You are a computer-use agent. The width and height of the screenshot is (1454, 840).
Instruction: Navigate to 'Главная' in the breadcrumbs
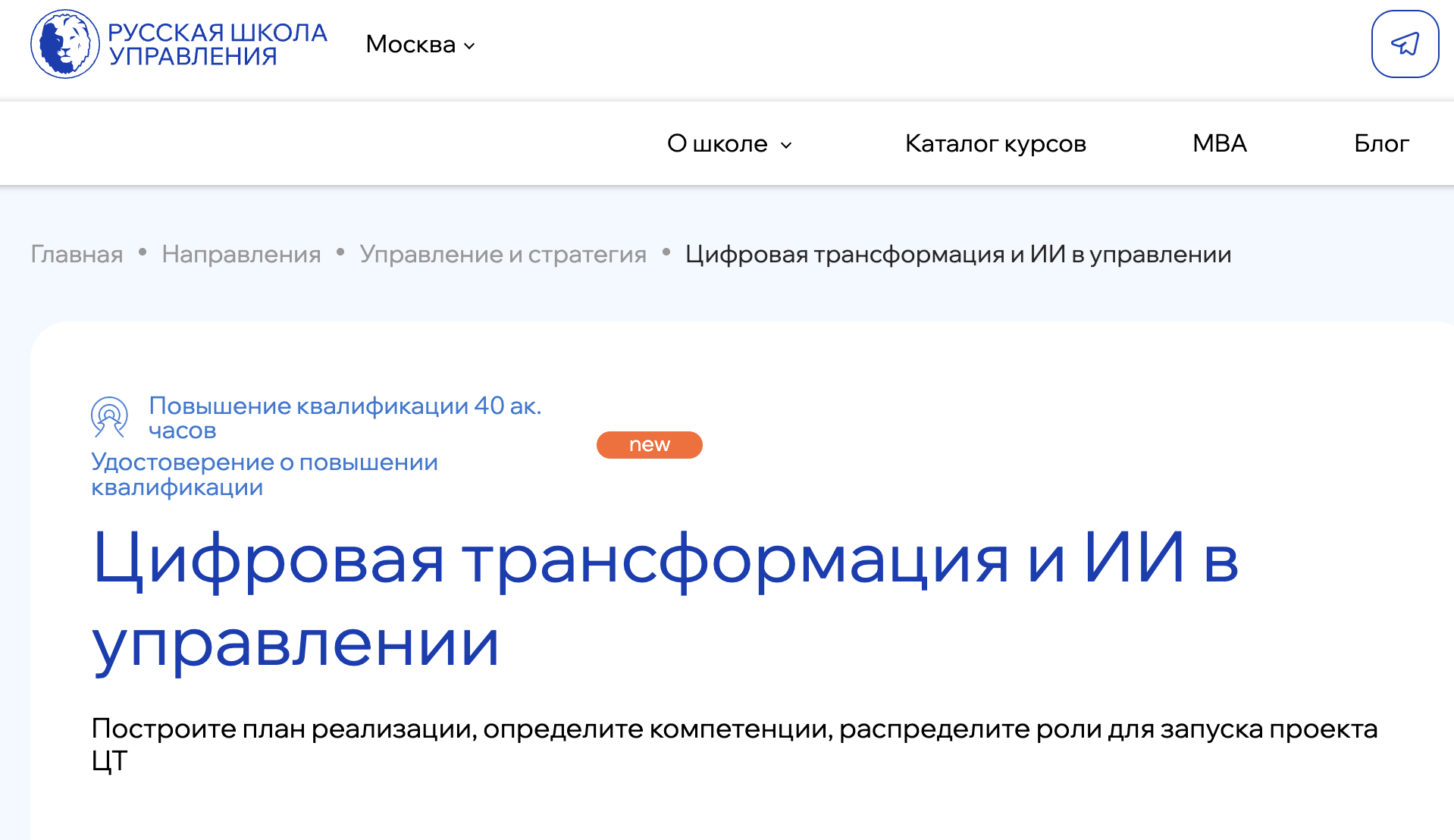click(x=77, y=254)
